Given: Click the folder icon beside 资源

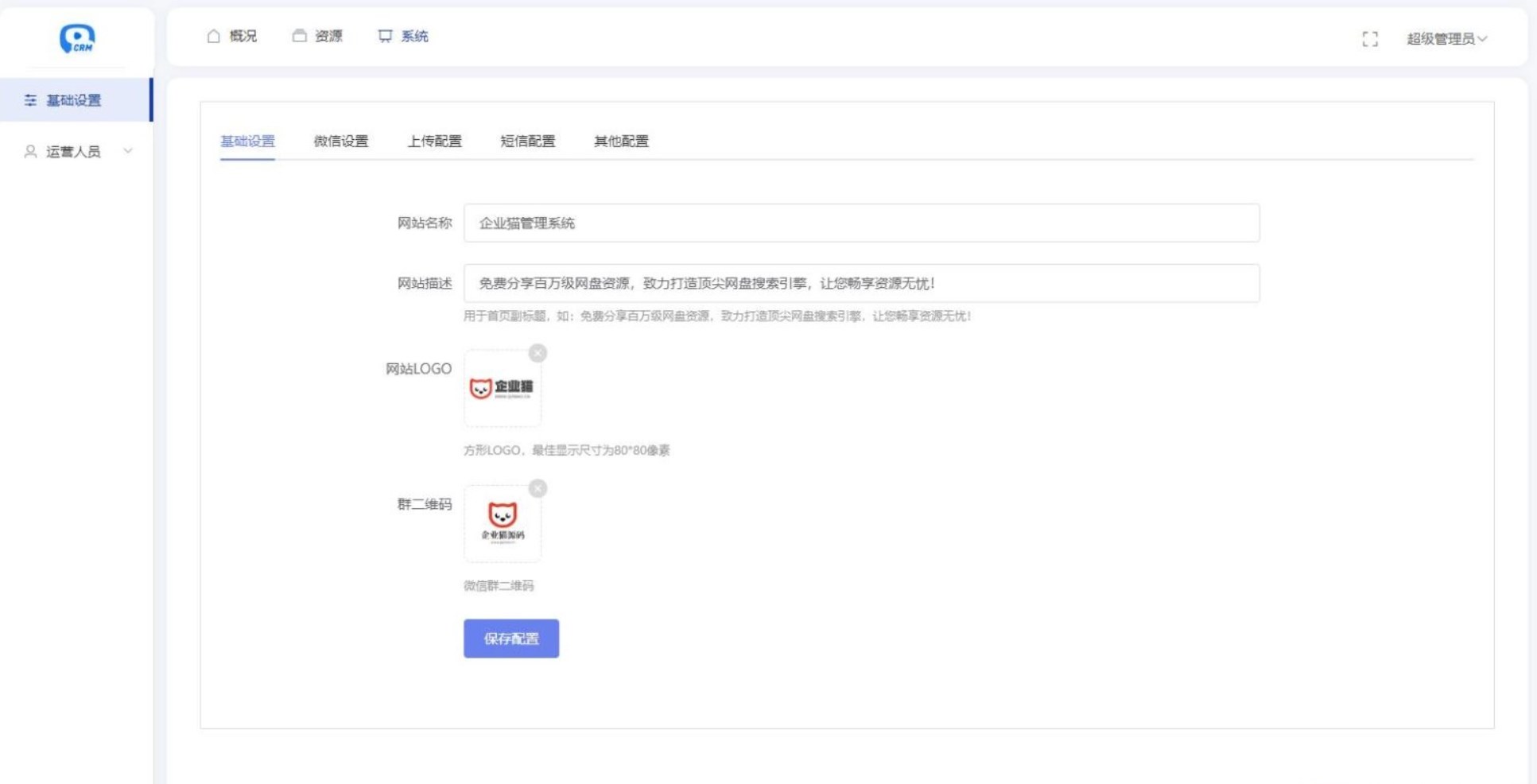Looking at the screenshot, I should [299, 36].
